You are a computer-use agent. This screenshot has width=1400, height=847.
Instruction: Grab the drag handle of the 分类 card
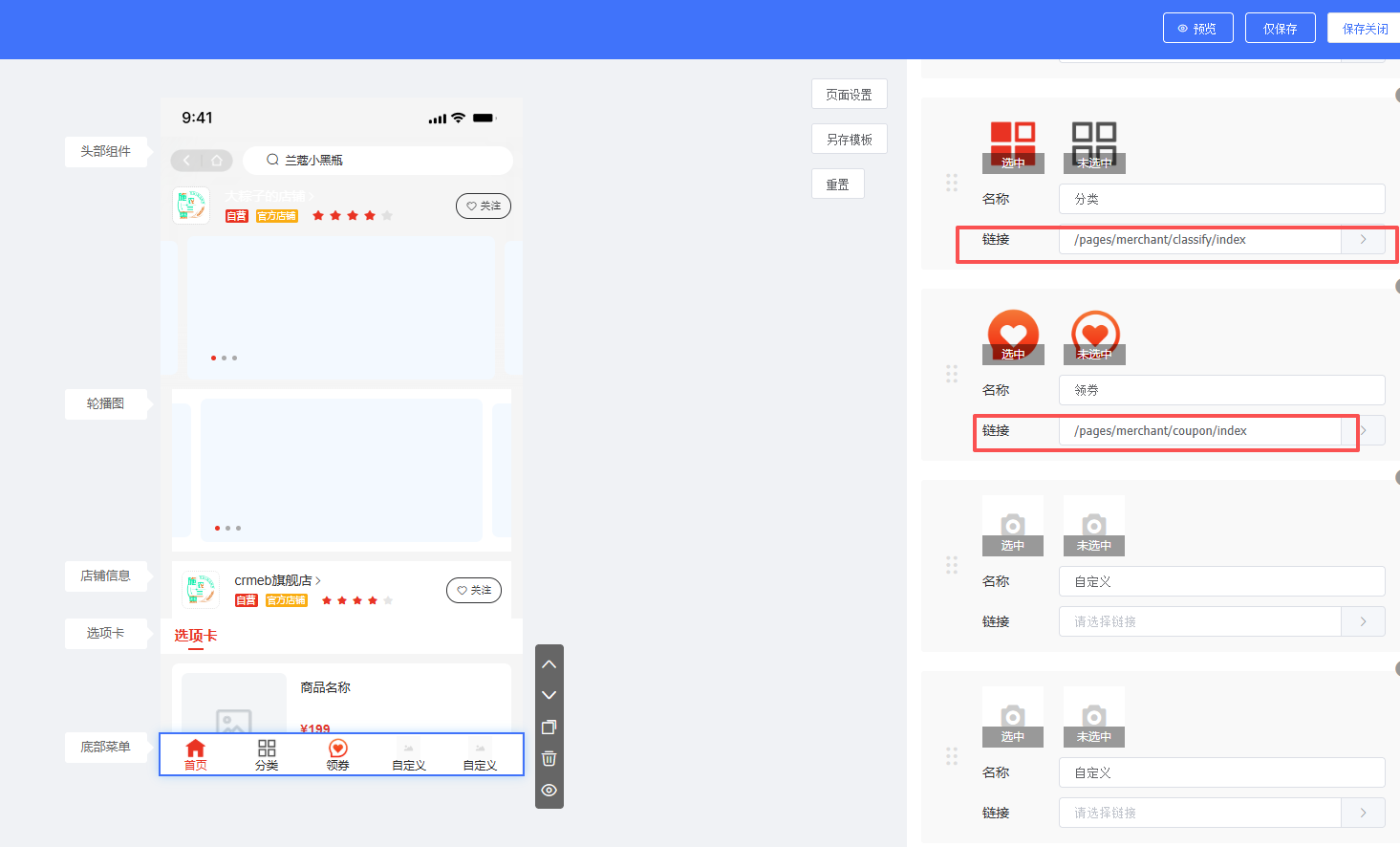point(952,183)
